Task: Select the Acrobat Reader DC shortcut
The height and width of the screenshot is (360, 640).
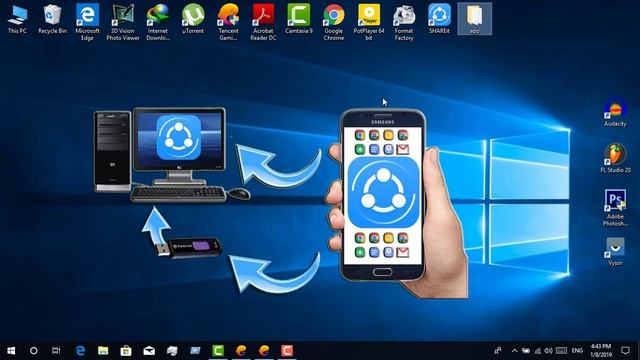Action: point(263,22)
